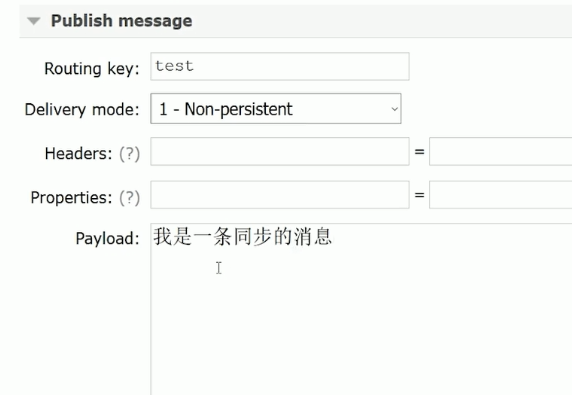Screen dimensions: 572x395
Task: Click the Delivery mode label
Action: pyautogui.click(x=82, y=109)
